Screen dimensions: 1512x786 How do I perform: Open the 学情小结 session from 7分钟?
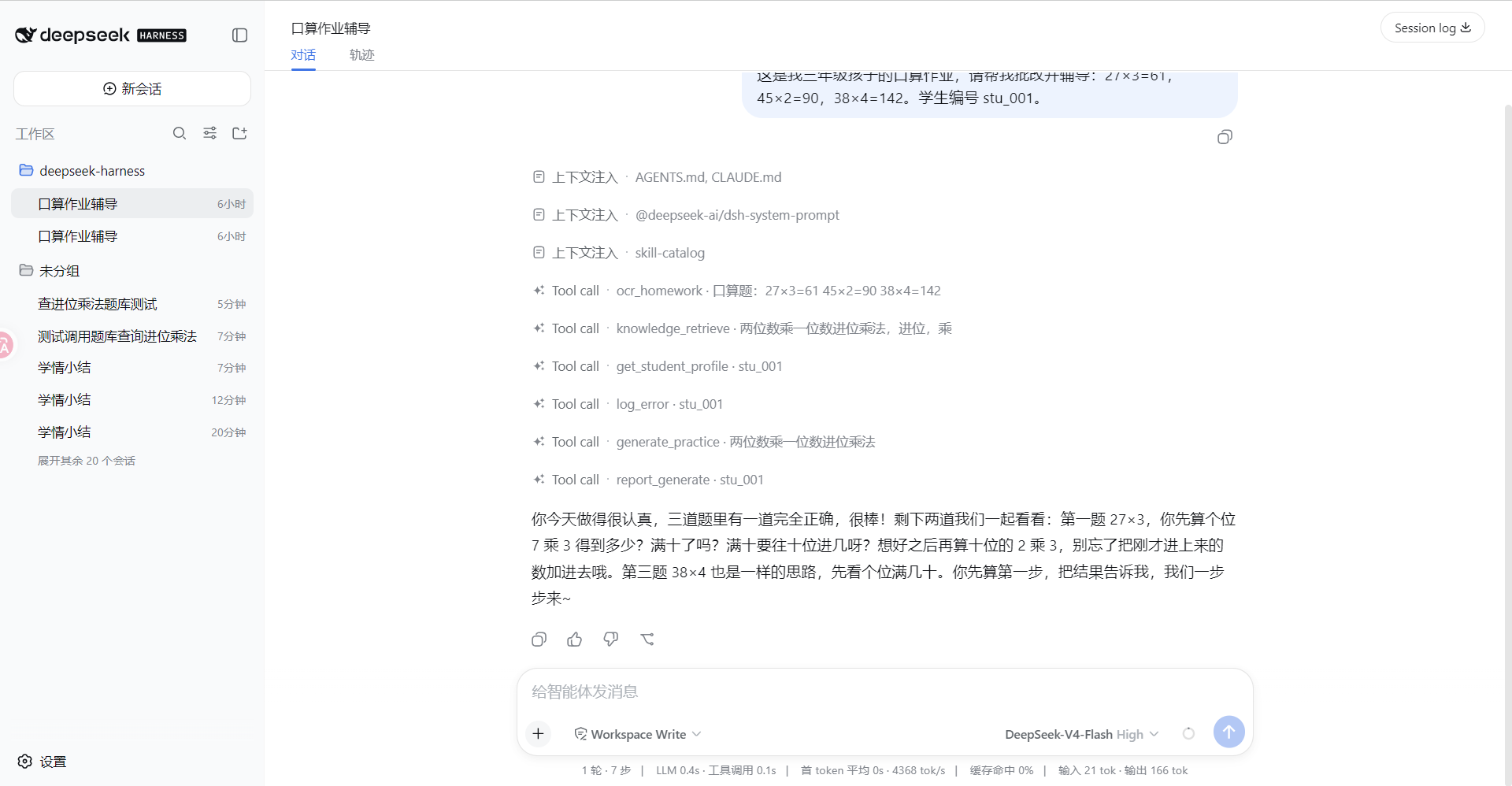(x=132, y=368)
